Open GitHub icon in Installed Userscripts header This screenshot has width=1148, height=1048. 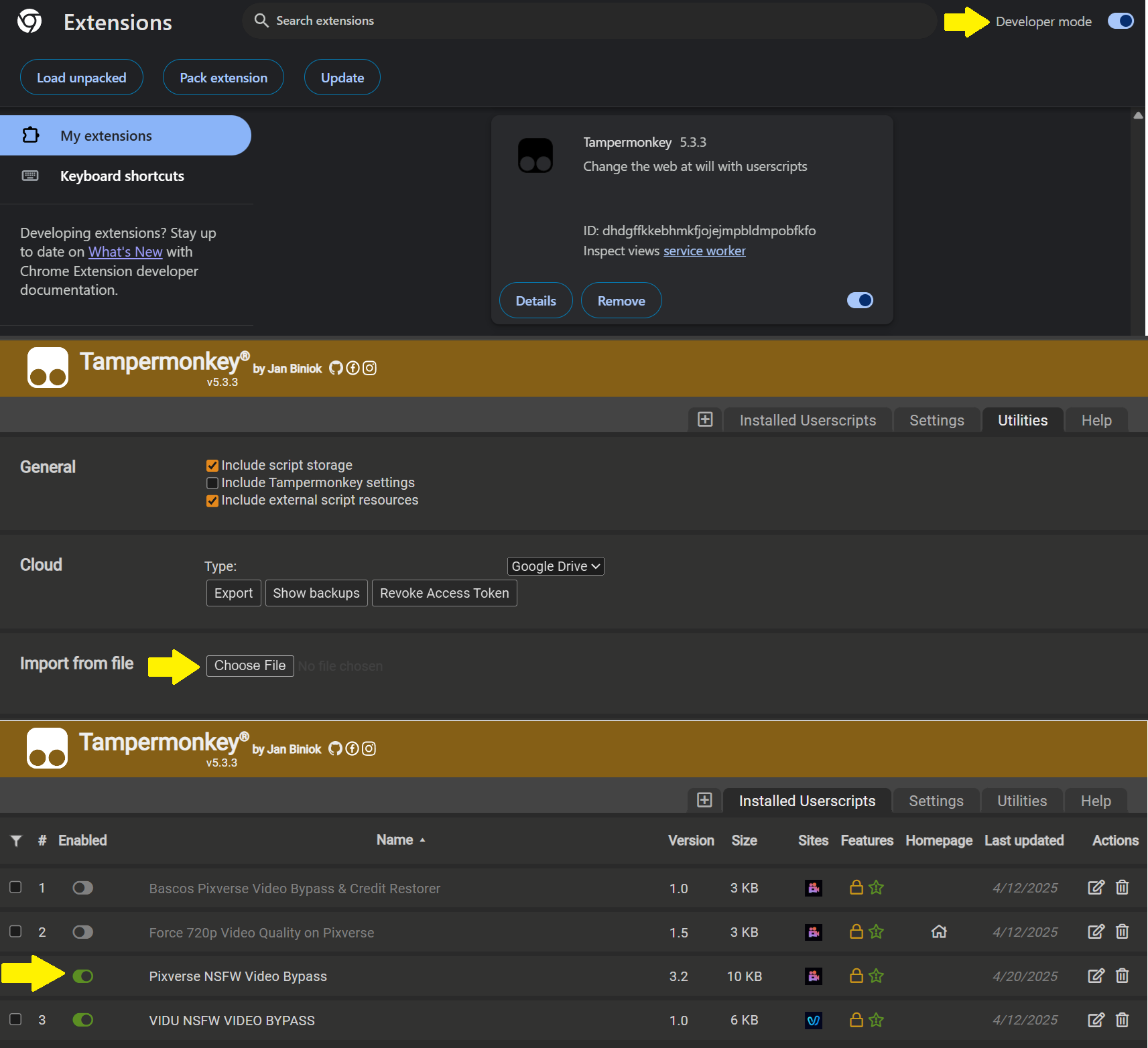click(335, 748)
